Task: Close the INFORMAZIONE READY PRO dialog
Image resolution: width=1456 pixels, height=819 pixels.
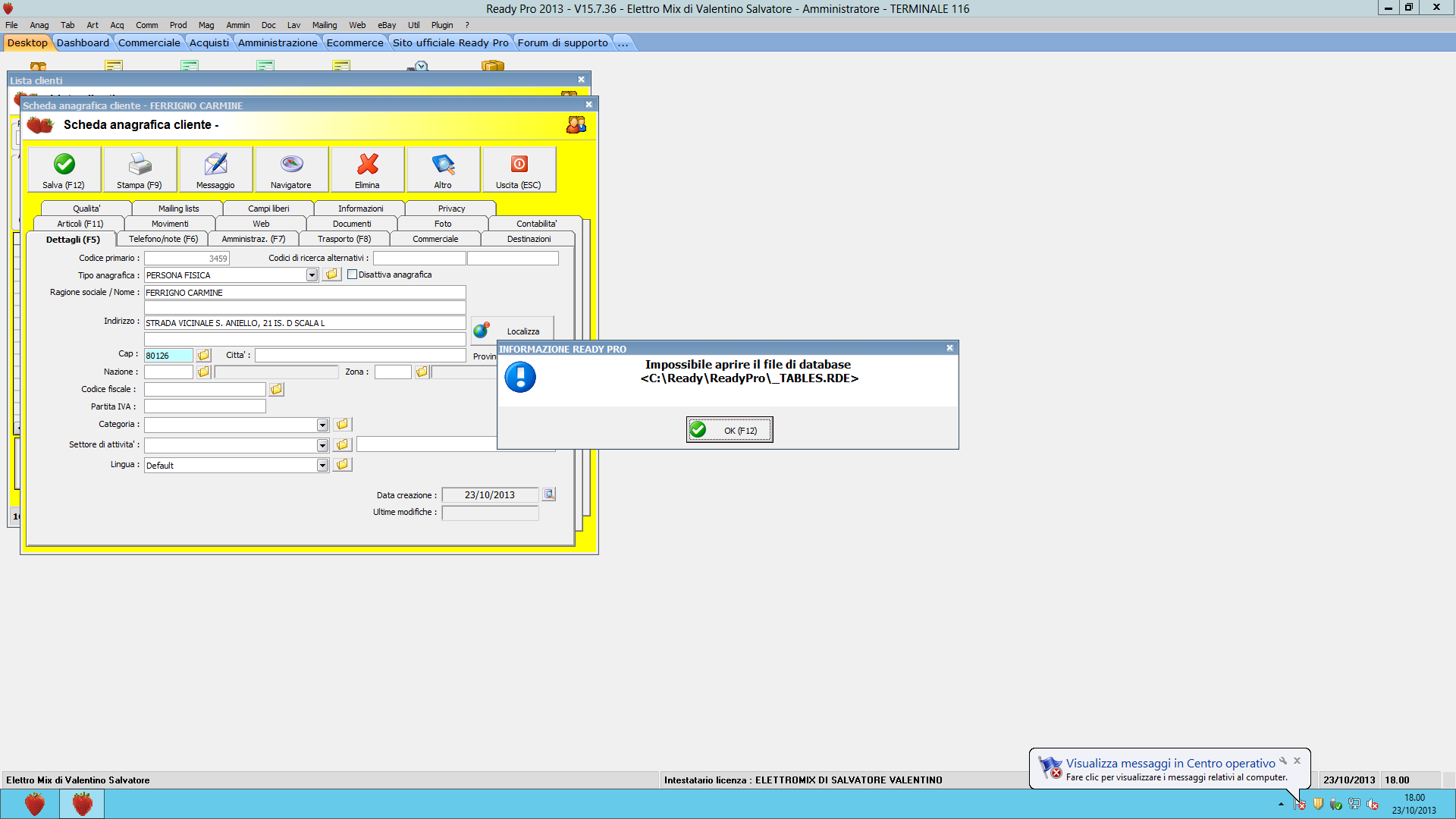Action: coord(949,348)
